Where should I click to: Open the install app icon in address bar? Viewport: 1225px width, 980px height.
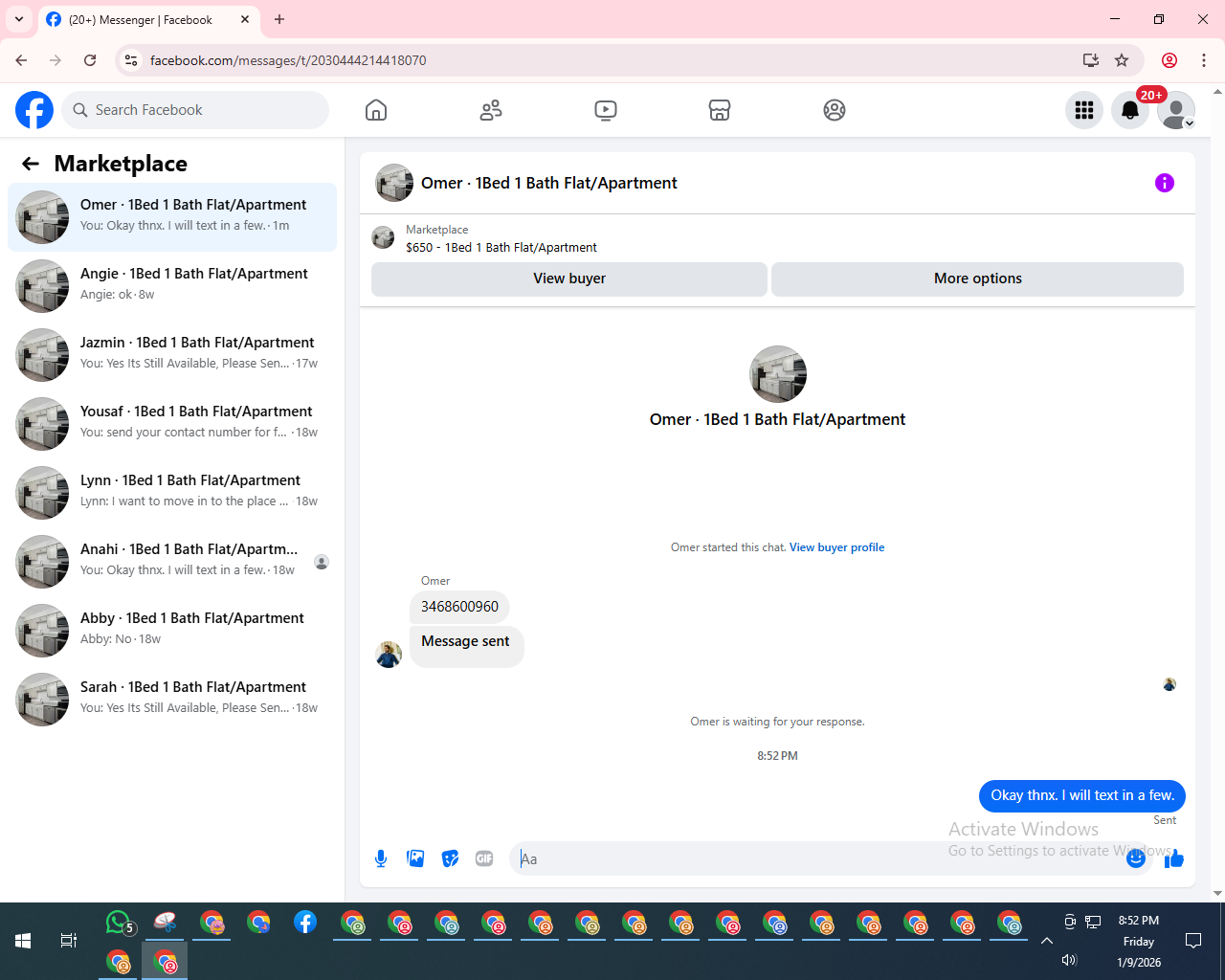1091,60
